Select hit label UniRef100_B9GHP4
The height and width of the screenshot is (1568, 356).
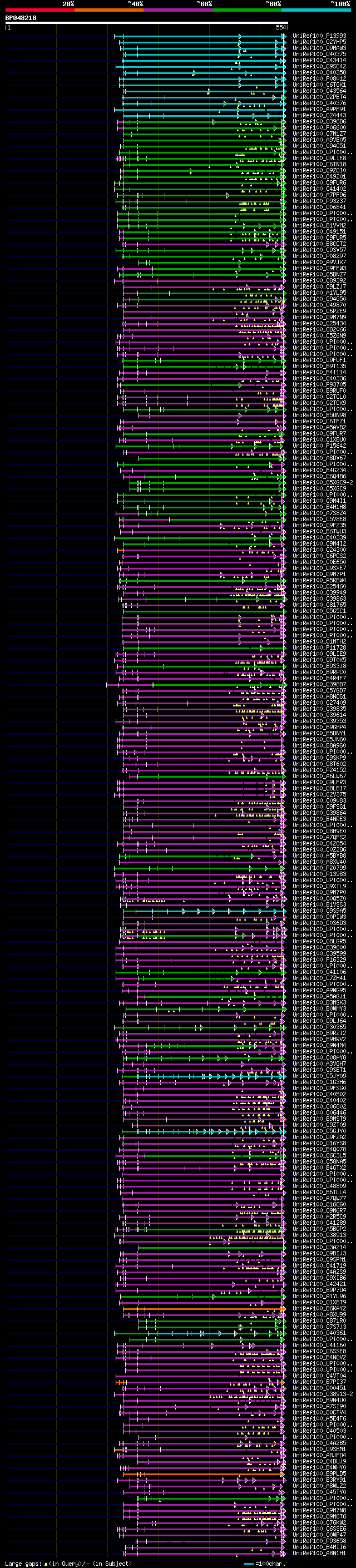(x=319, y=728)
